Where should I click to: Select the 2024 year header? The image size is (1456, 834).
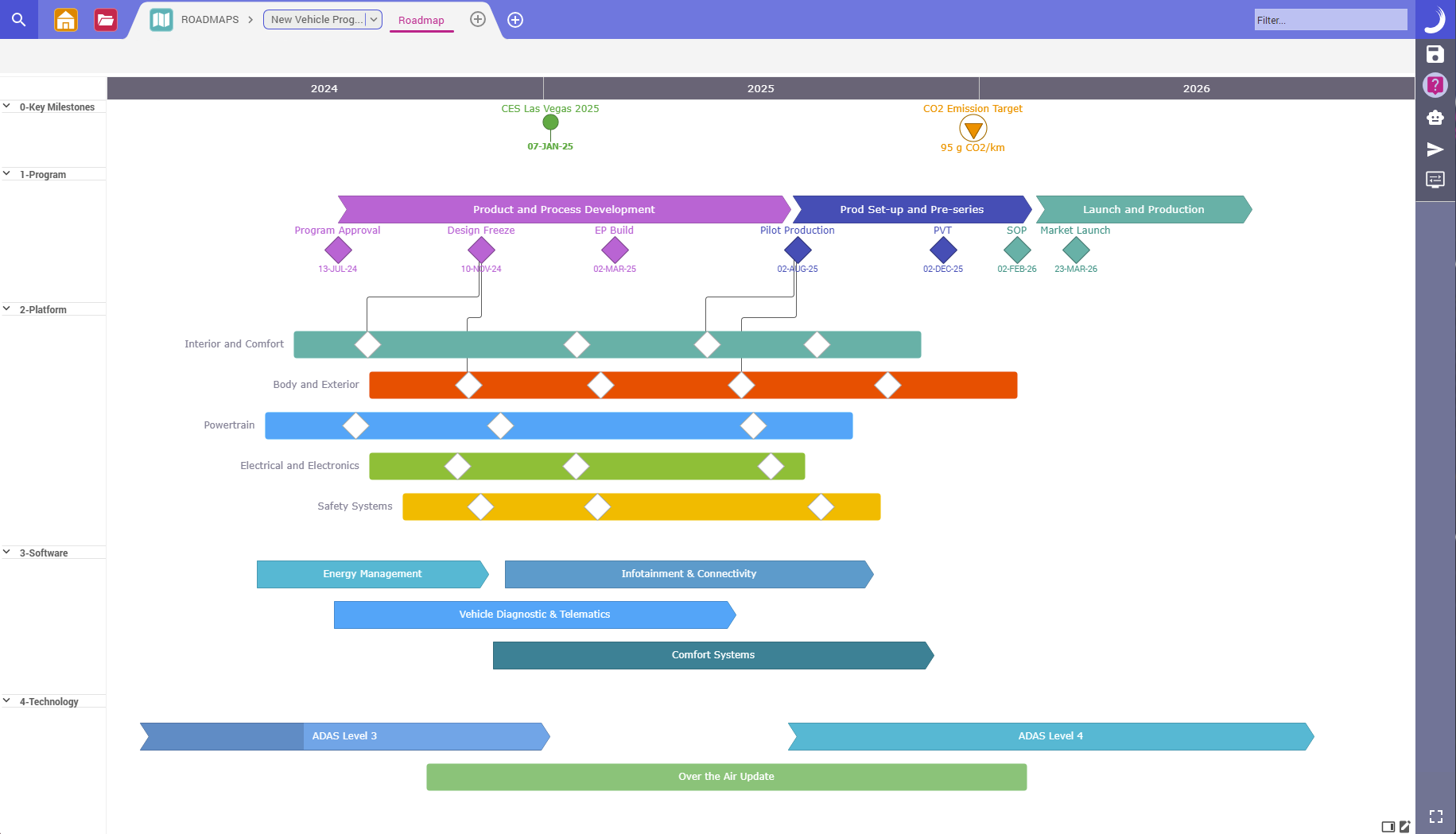click(x=324, y=88)
